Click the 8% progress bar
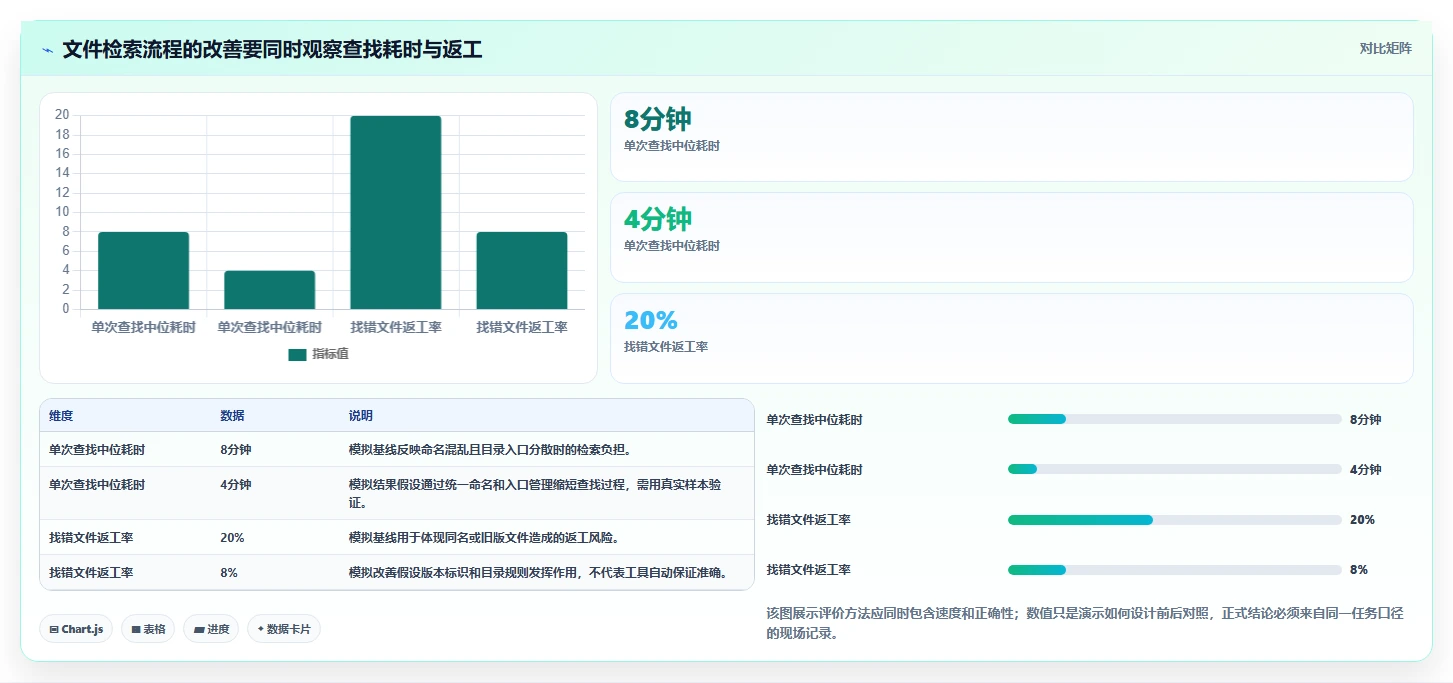1453x683 pixels. coord(1175,570)
